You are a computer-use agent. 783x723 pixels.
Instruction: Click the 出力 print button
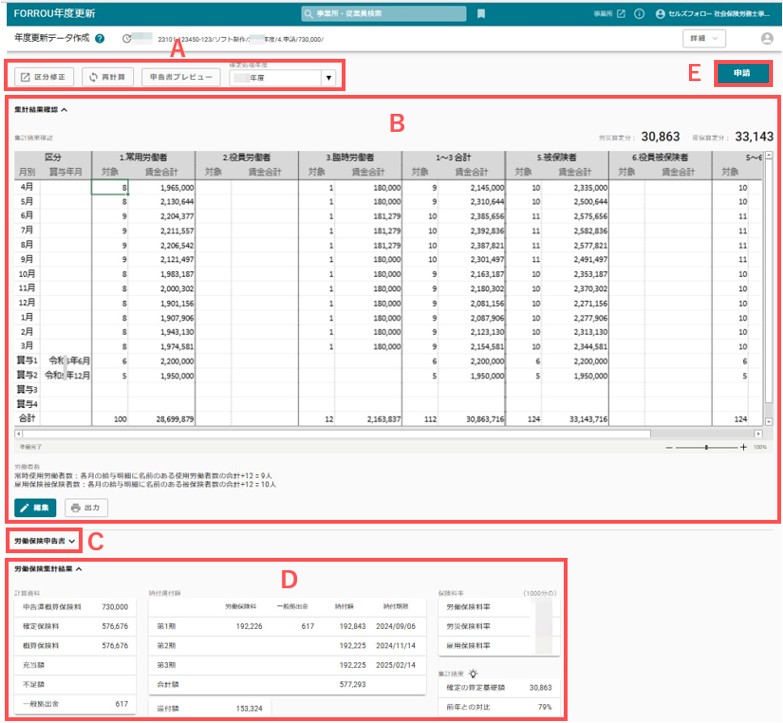86,508
